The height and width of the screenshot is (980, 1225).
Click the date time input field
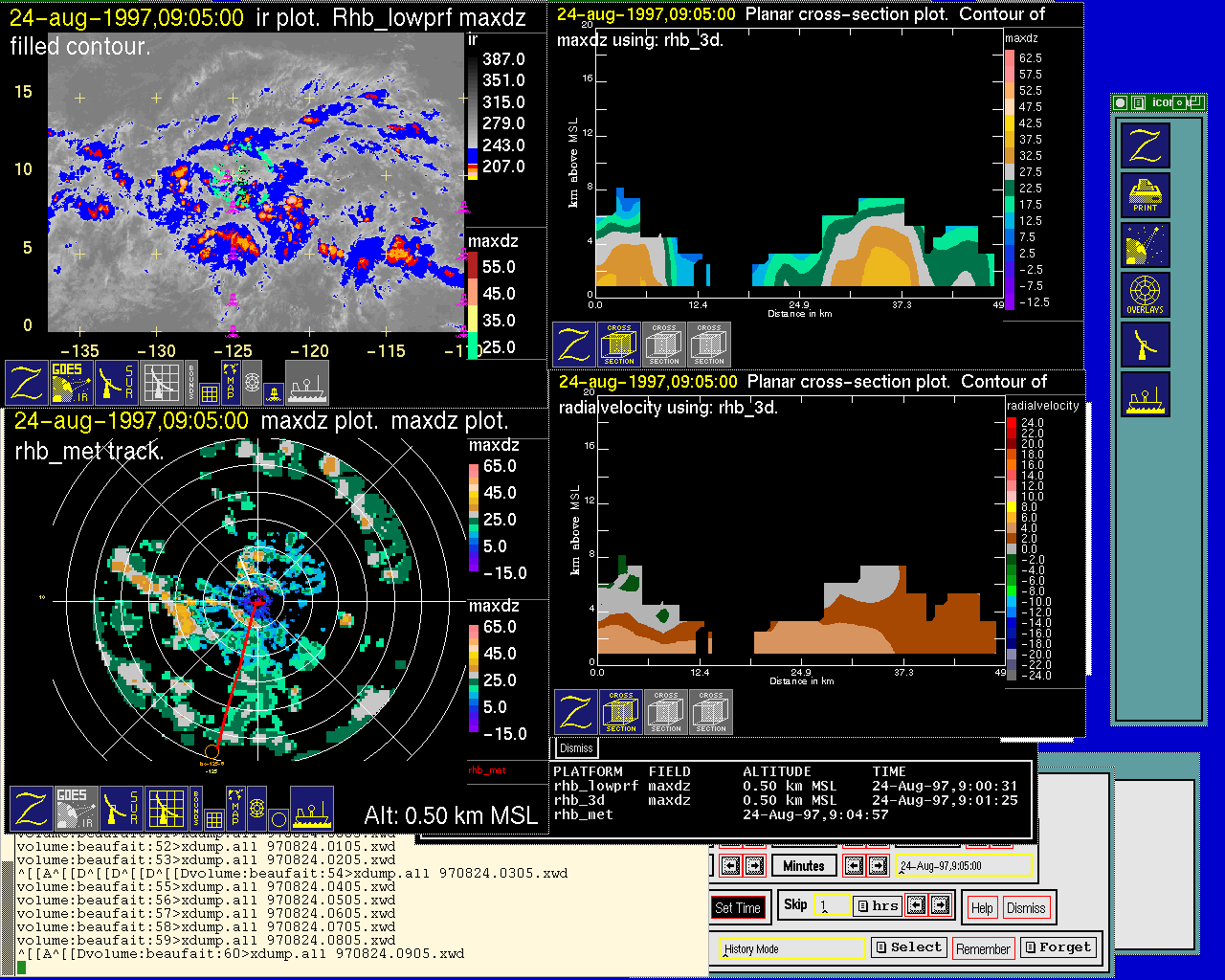pyautogui.click(x=962, y=866)
